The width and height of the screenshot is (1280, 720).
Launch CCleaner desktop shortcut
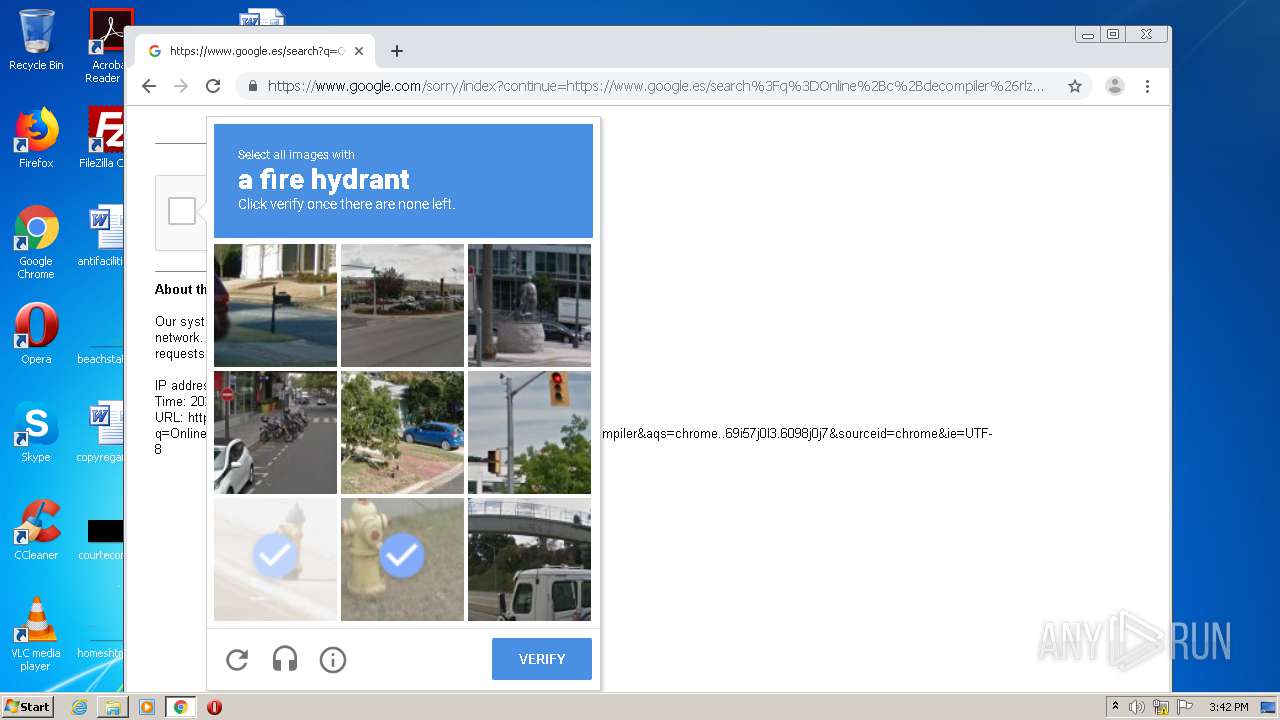click(x=36, y=530)
